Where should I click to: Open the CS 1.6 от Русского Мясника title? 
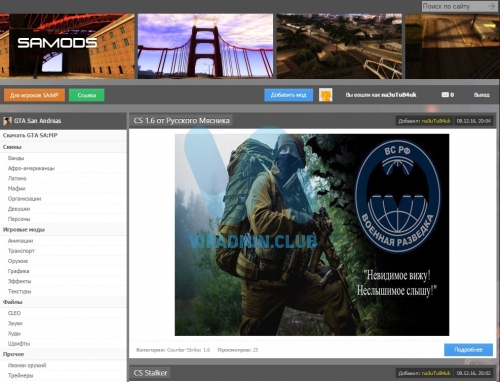click(x=181, y=121)
